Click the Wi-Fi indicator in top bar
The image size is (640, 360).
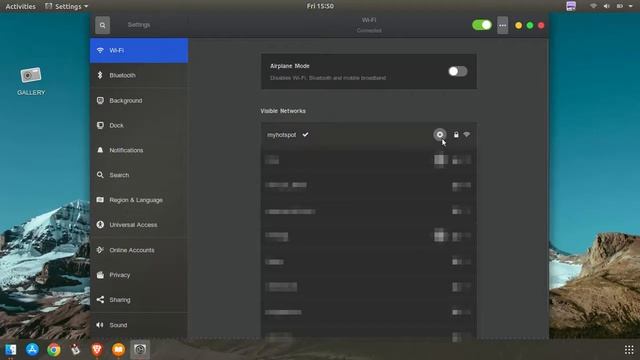593,6
